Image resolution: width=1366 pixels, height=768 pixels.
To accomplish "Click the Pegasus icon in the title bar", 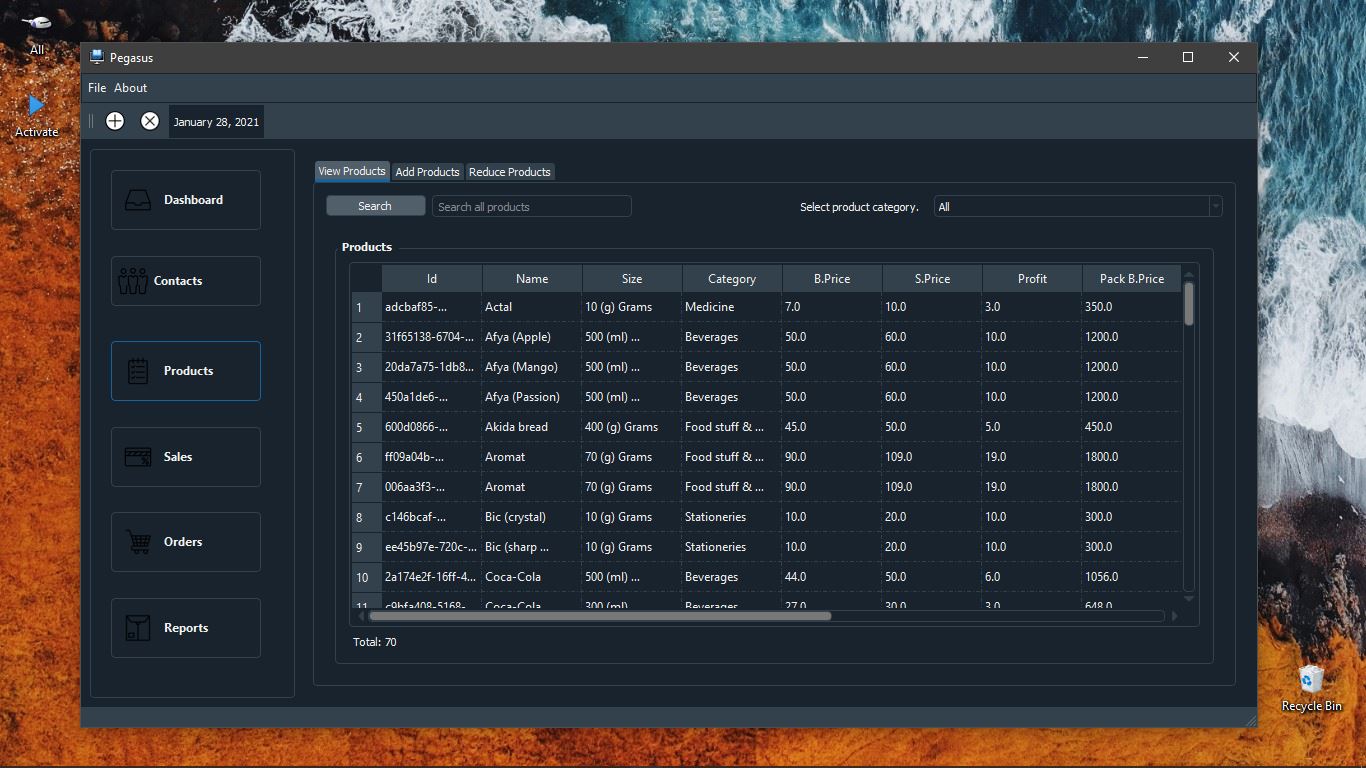I will 97,57.
